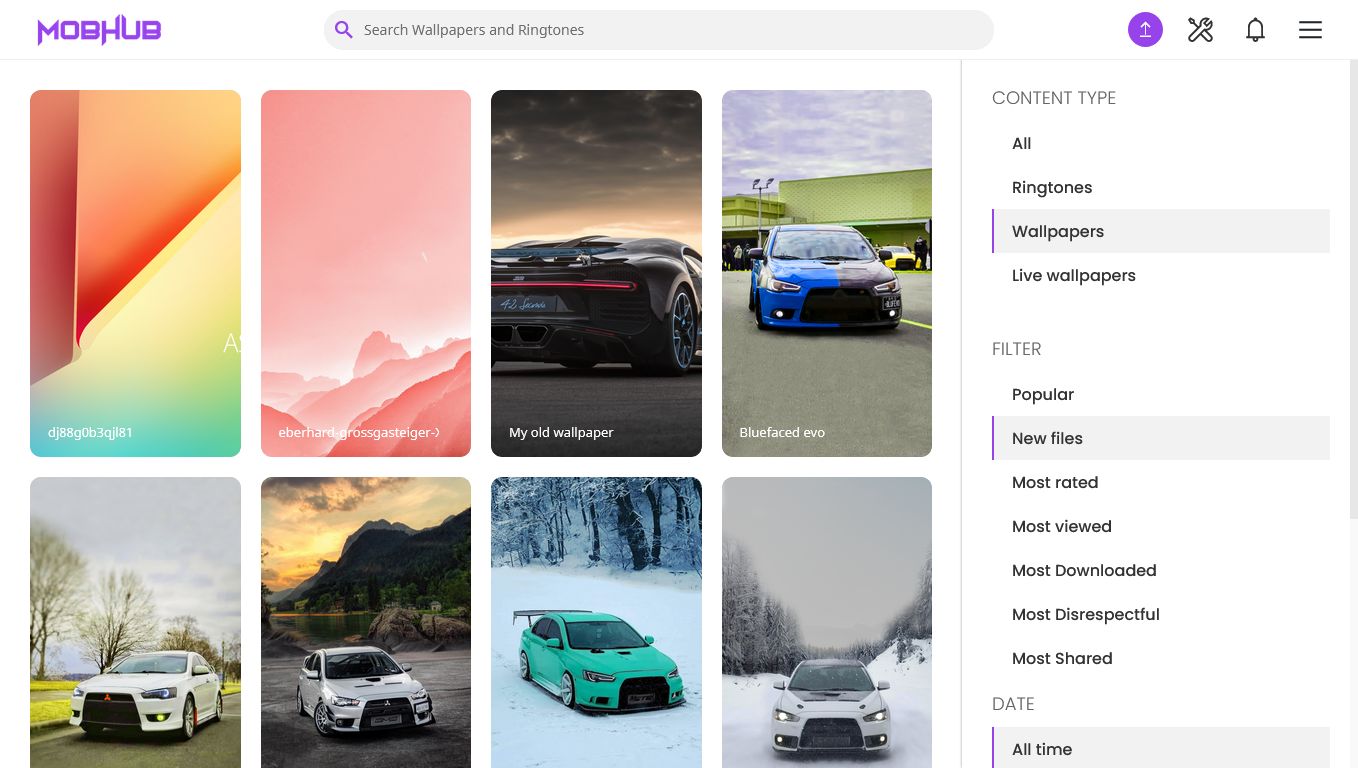Filter by New files
This screenshot has height=768, width=1358.
pos(1161,438)
